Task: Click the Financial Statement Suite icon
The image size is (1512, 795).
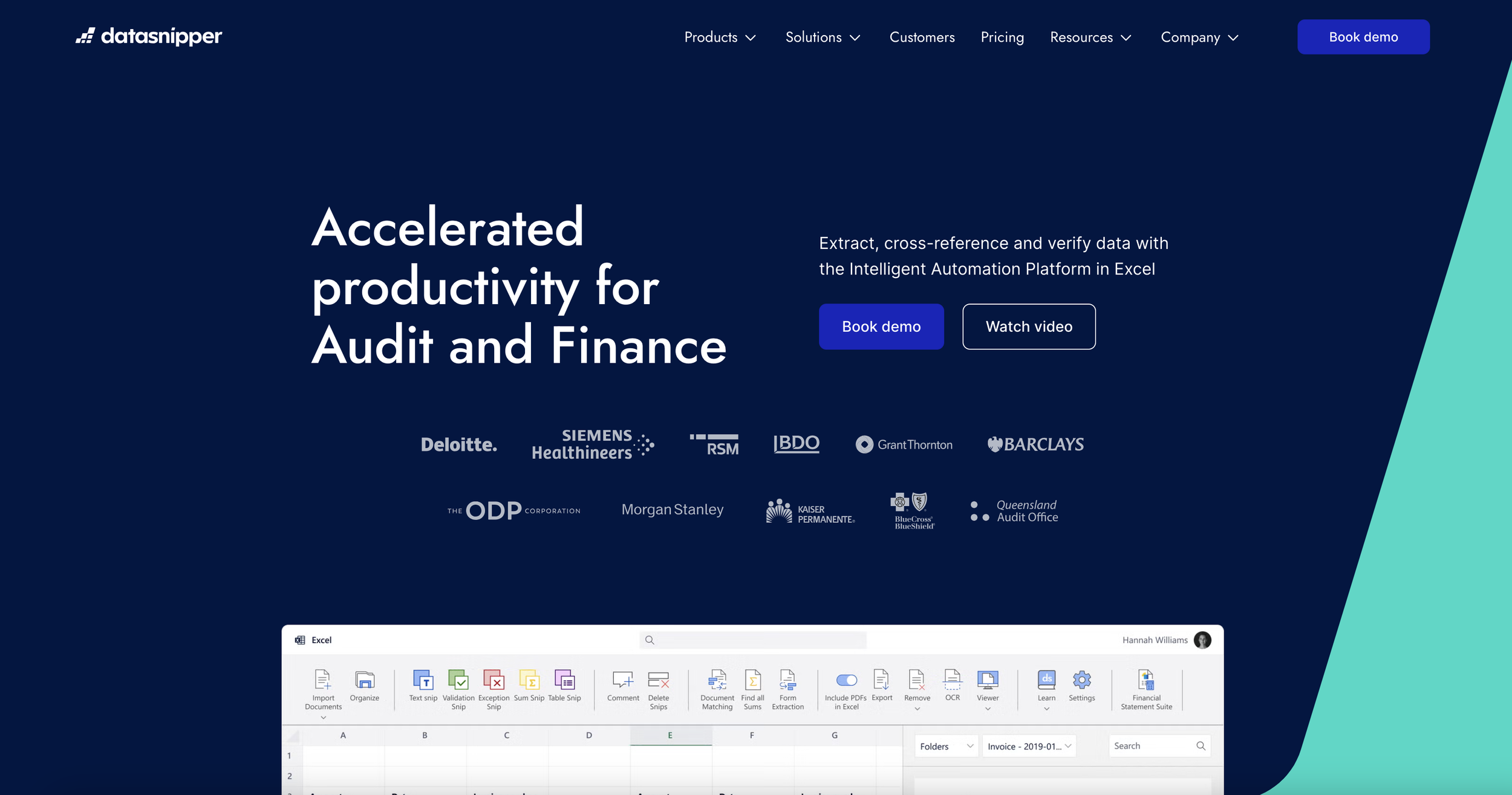Action: (1146, 681)
